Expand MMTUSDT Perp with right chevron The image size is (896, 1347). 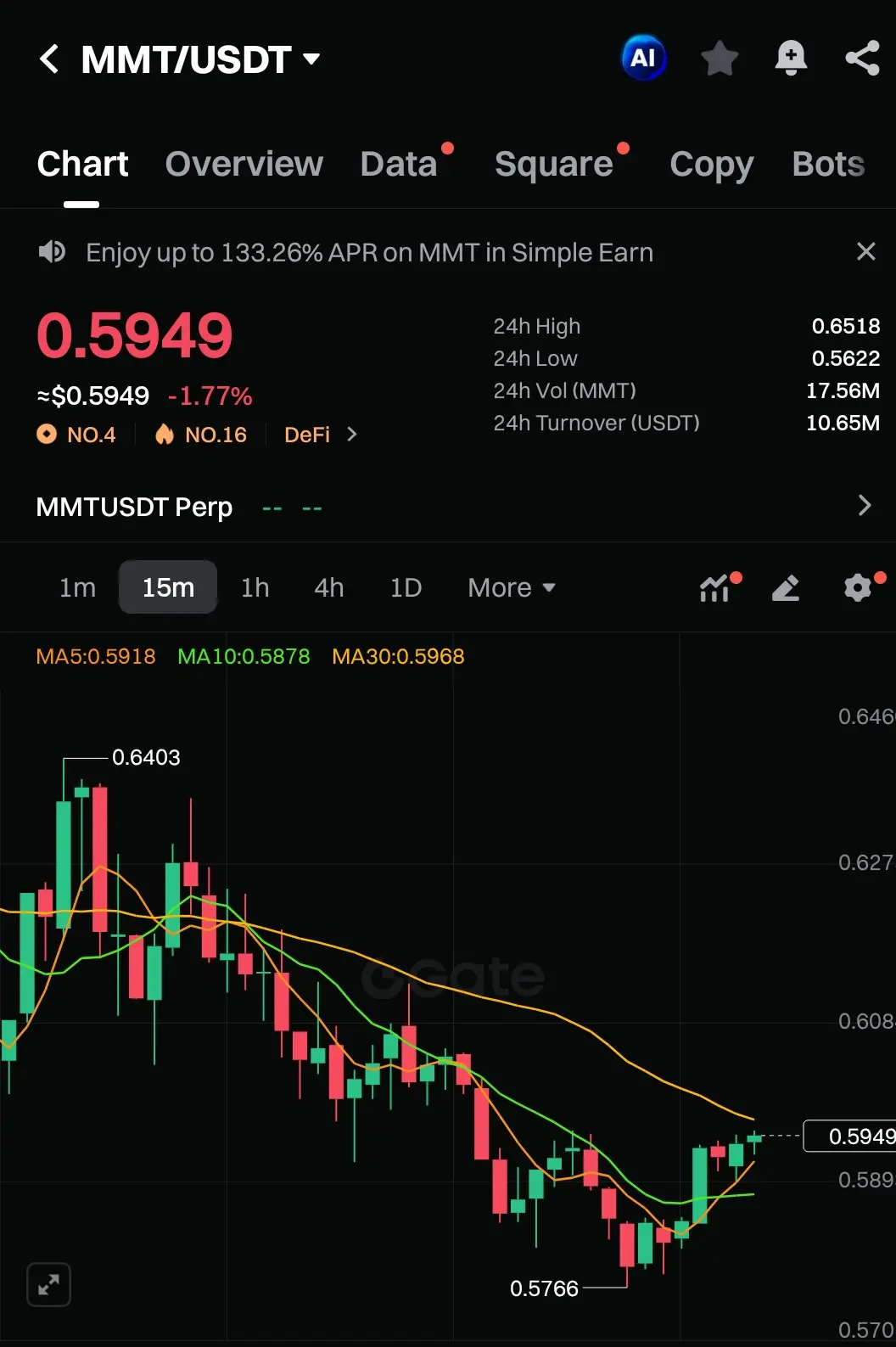(865, 506)
